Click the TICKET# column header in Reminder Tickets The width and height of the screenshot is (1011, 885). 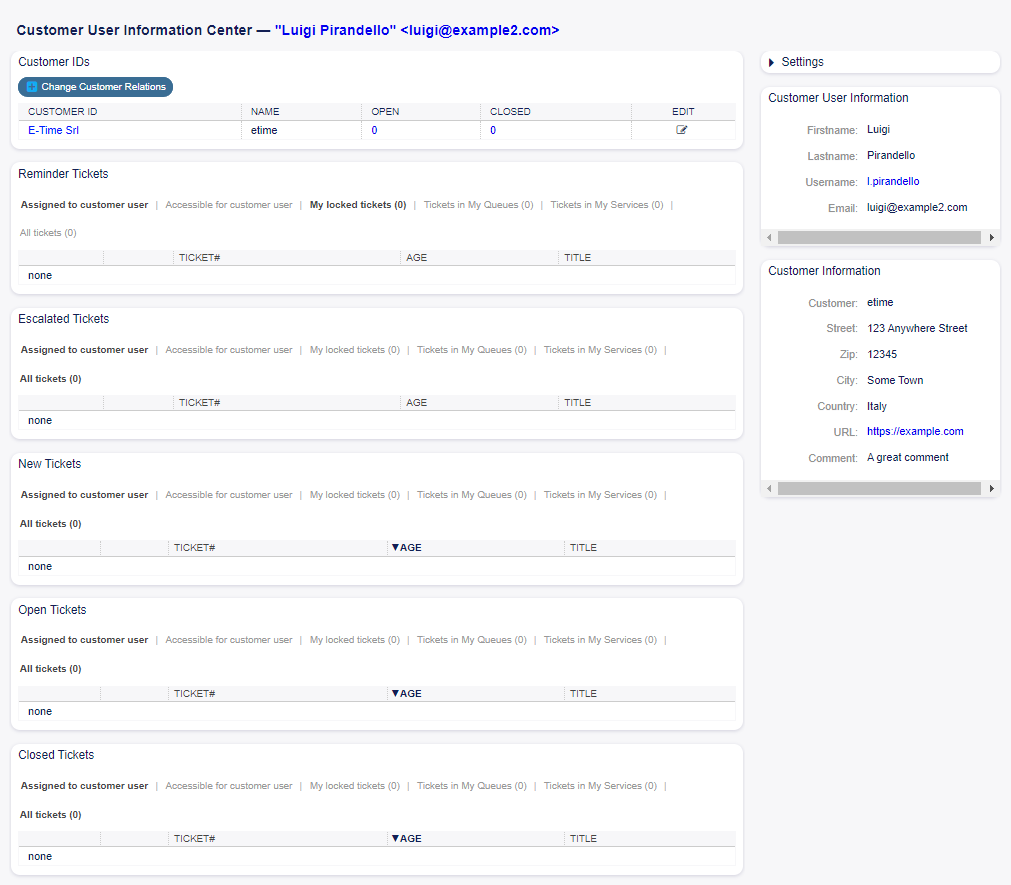click(196, 257)
